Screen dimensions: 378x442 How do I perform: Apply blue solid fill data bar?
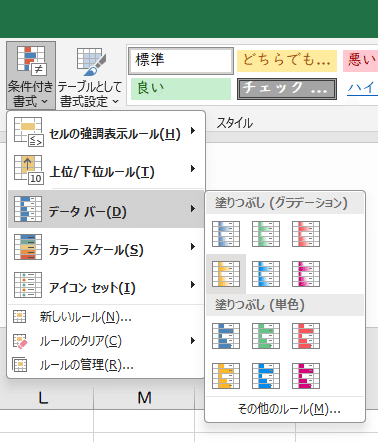click(x=226, y=336)
